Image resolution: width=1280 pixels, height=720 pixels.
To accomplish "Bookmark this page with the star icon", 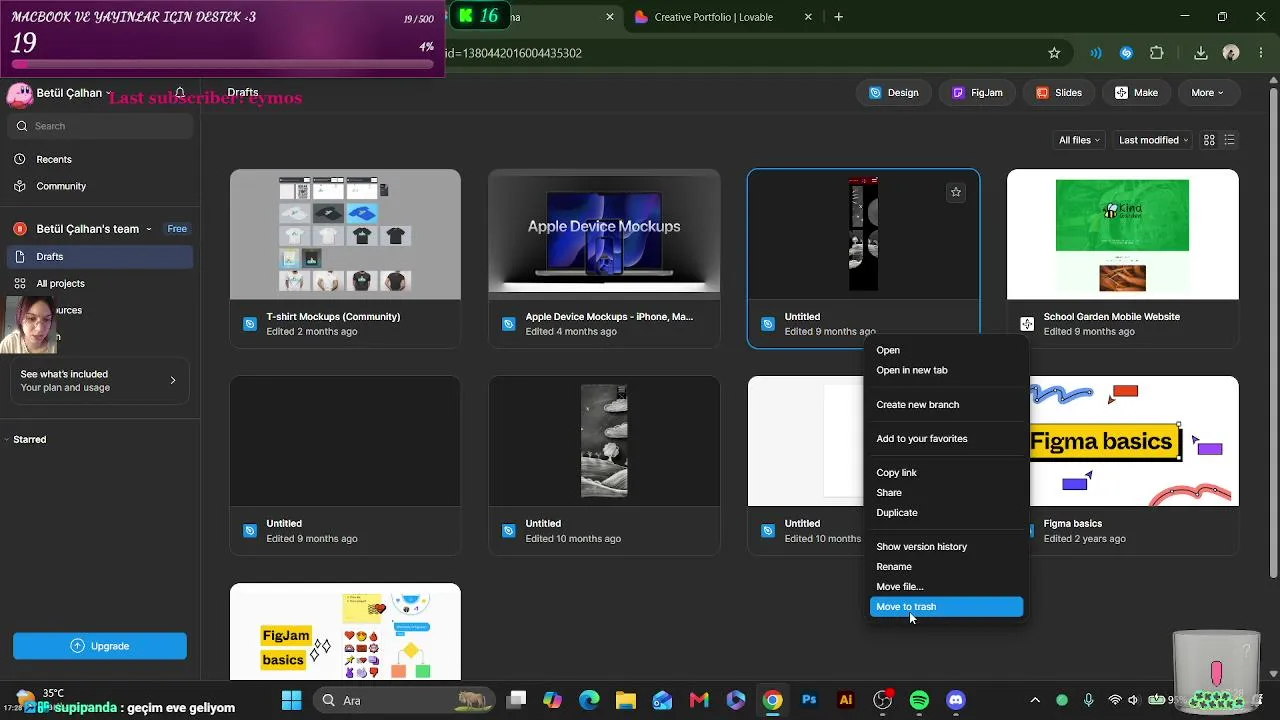I will tap(1054, 53).
